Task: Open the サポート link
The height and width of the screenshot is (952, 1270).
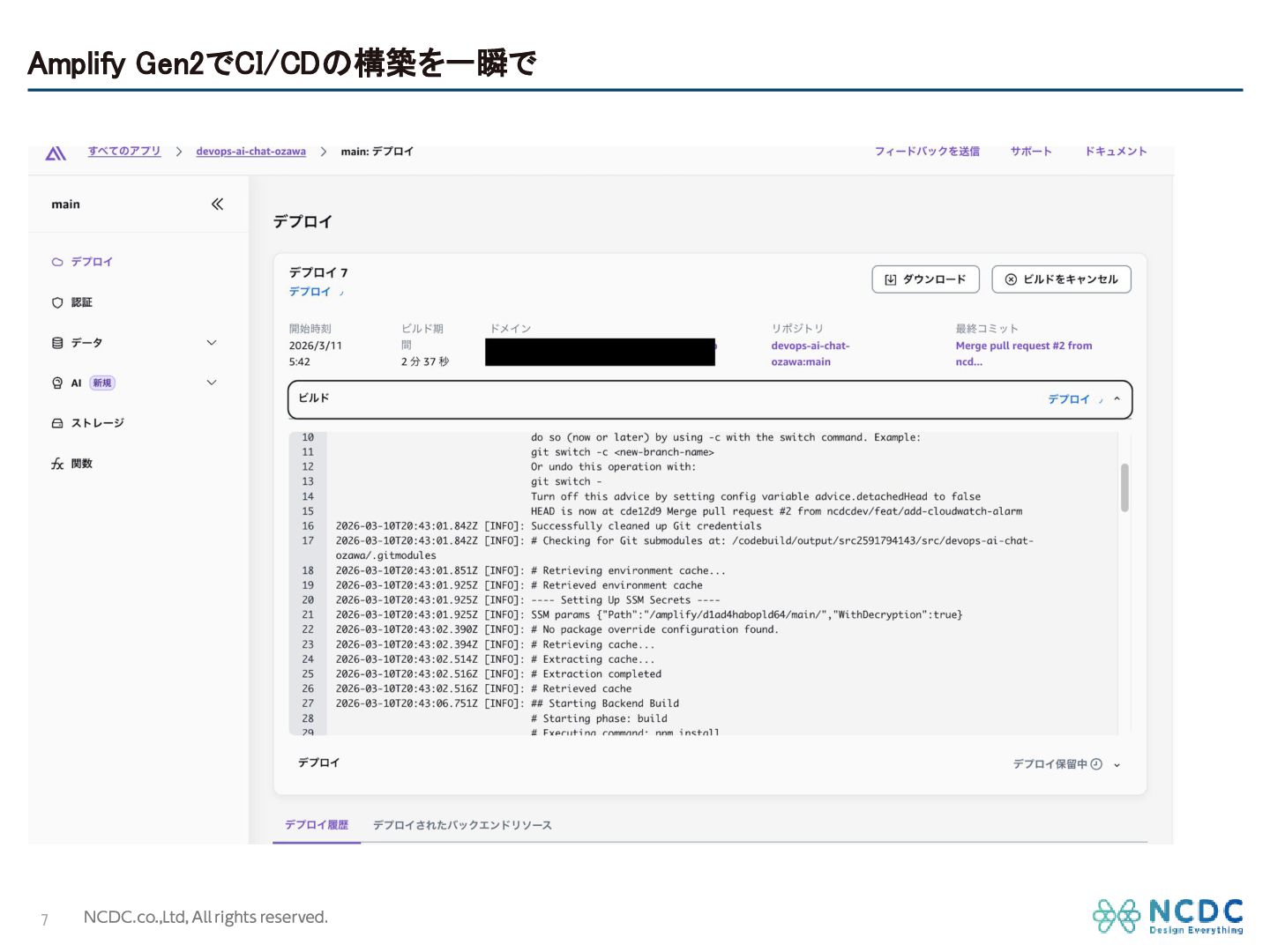Action: click(x=1031, y=152)
